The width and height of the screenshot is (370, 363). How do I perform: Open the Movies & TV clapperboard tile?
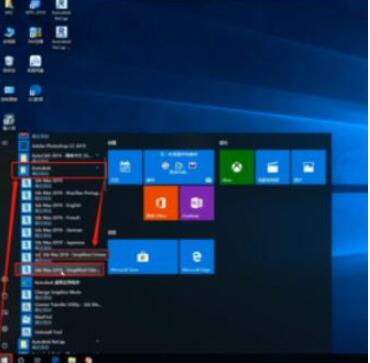coord(273,167)
